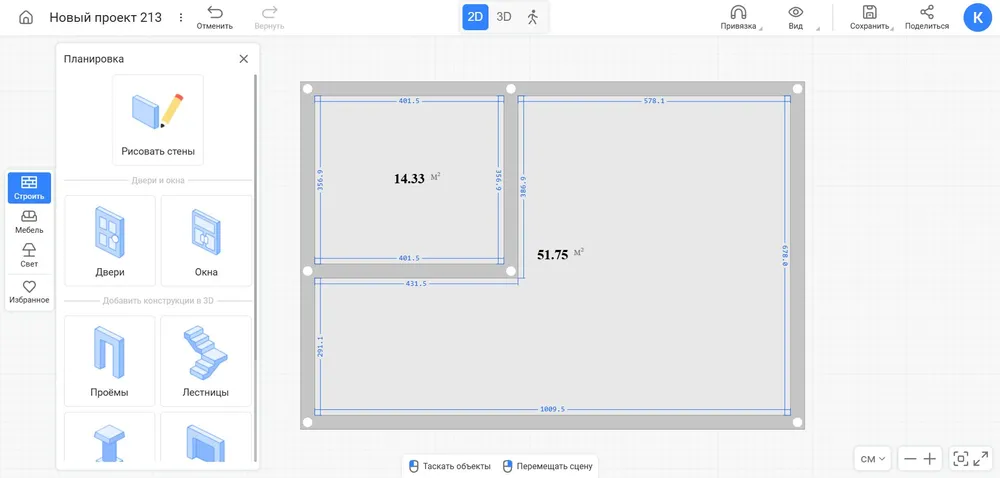Viewport: 1000px width, 478px height.
Task: Add Лестницы staircase construction
Action: pyautogui.click(x=206, y=361)
